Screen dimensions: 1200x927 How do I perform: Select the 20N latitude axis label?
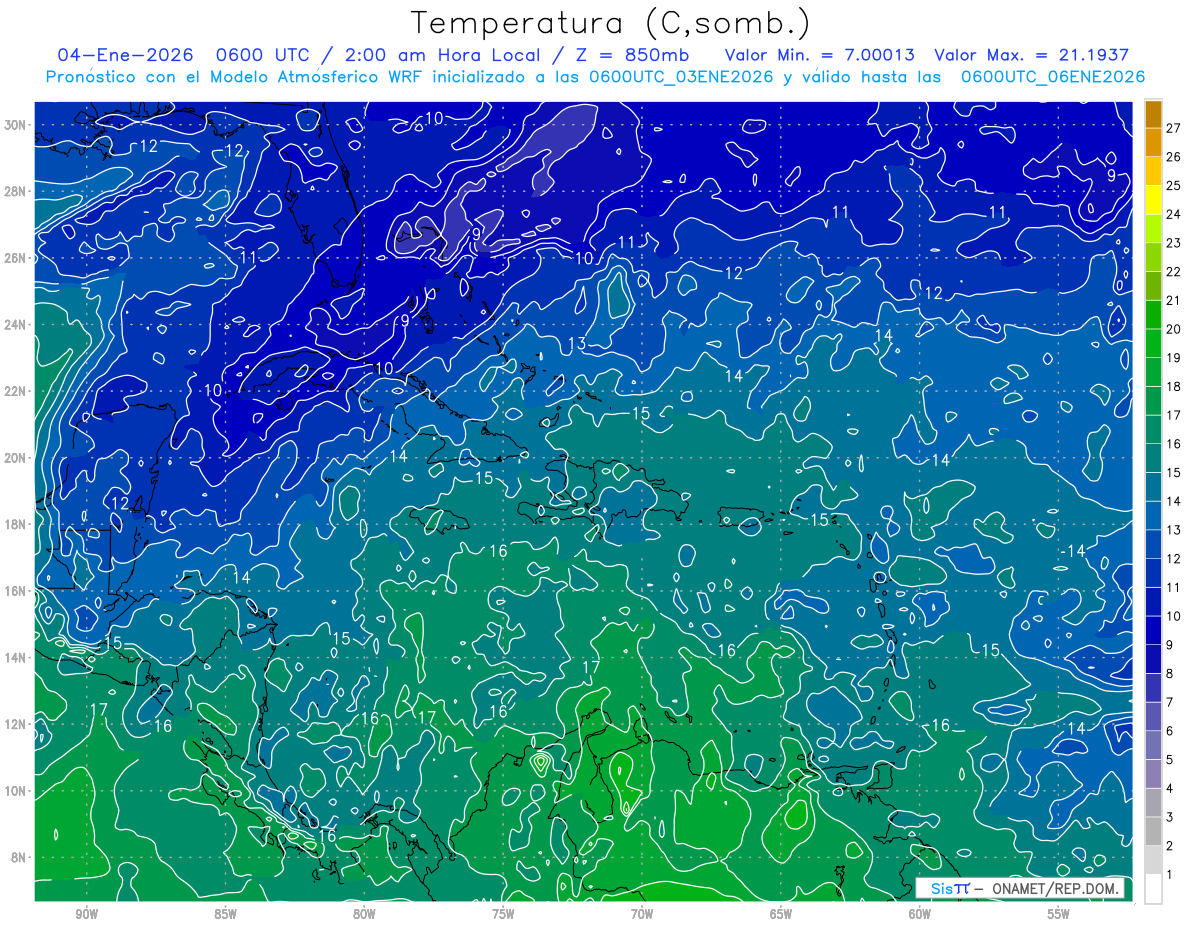point(15,458)
